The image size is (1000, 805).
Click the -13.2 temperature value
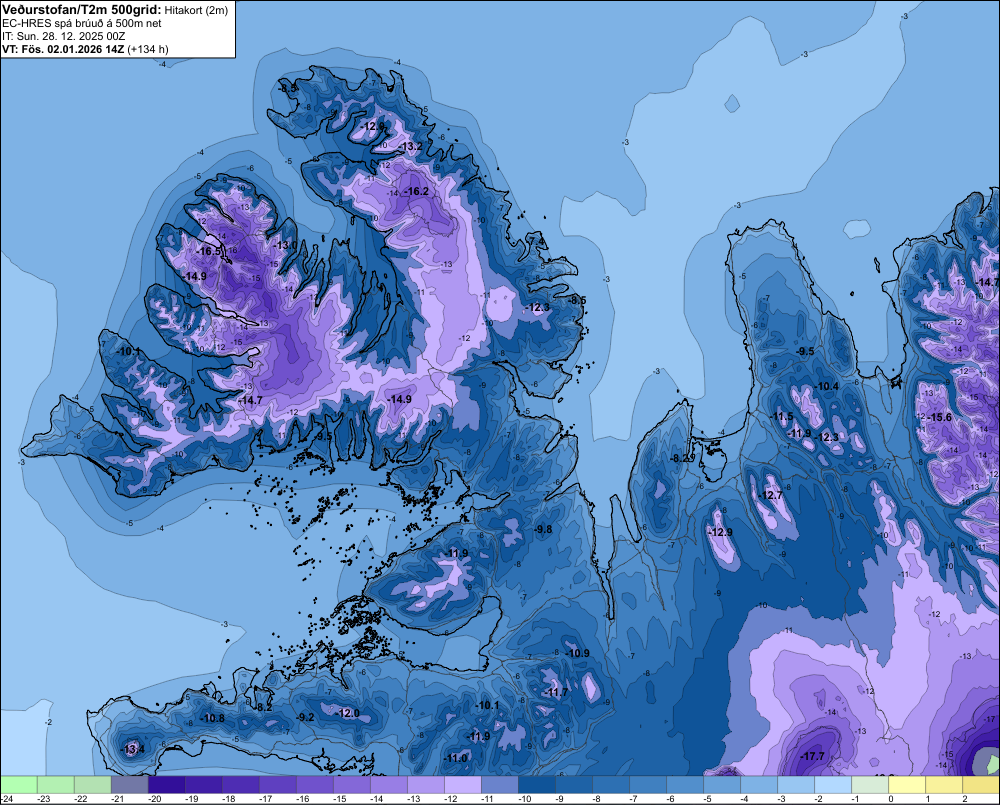(411, 147)
